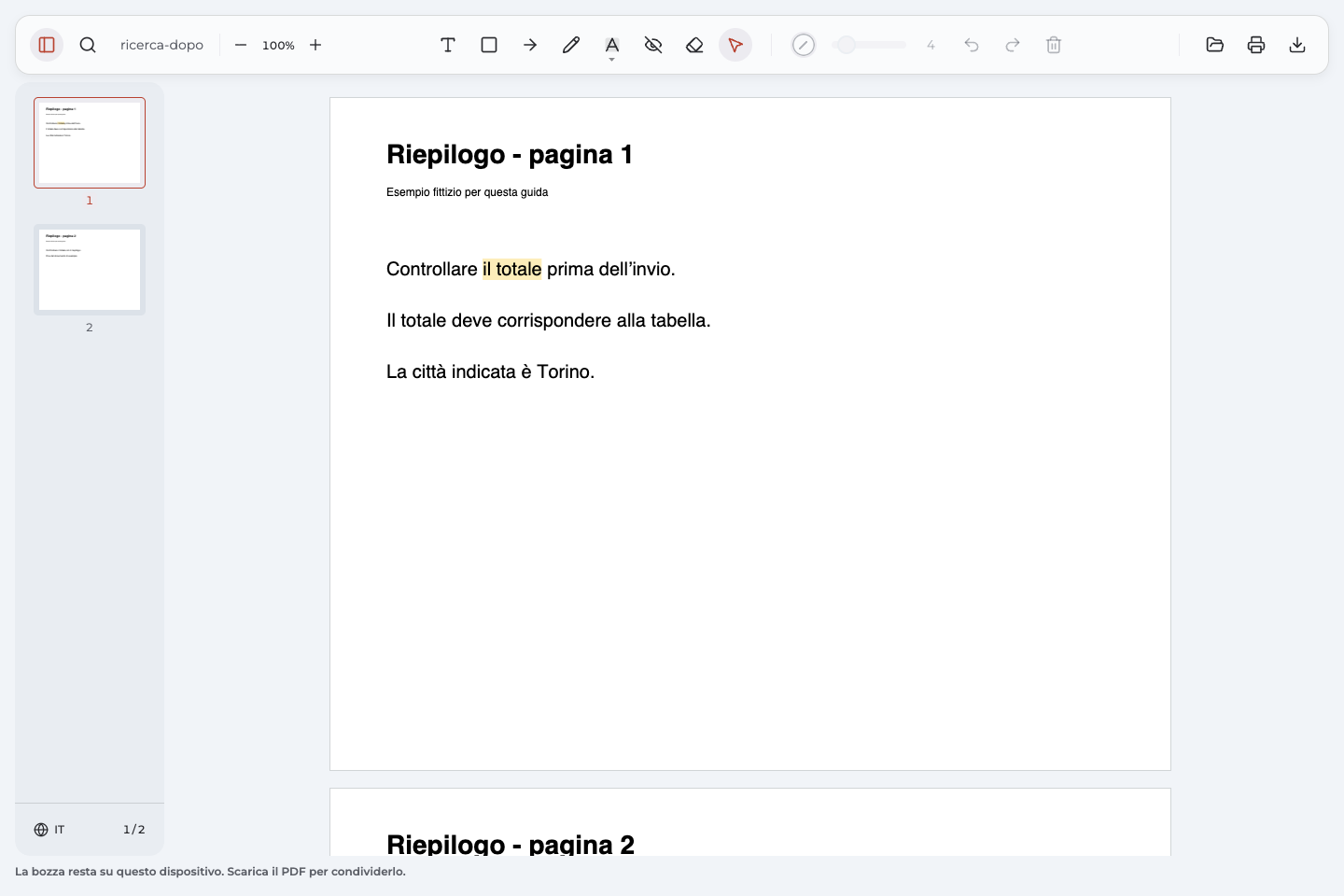The width and height of the screenshot is (1344, 896).
Task: Select the Arrow tool
Action: [530, 45]
